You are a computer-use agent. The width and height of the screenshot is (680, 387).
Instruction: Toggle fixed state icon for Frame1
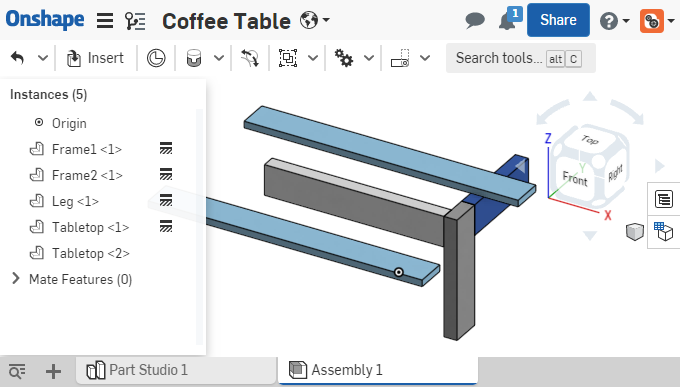pos(166,149)
